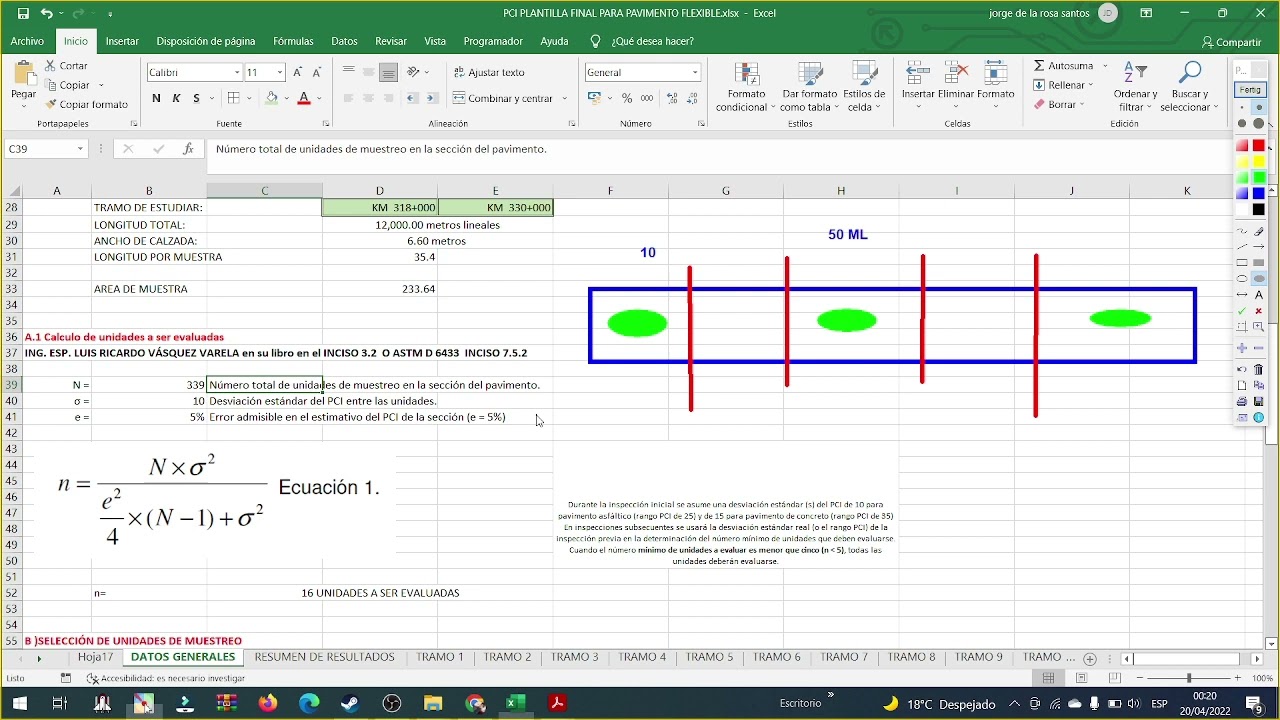This screenshot has height=720, width=1280.
Task: Open Ordenar y filtrar menu
Action: 1135,87
